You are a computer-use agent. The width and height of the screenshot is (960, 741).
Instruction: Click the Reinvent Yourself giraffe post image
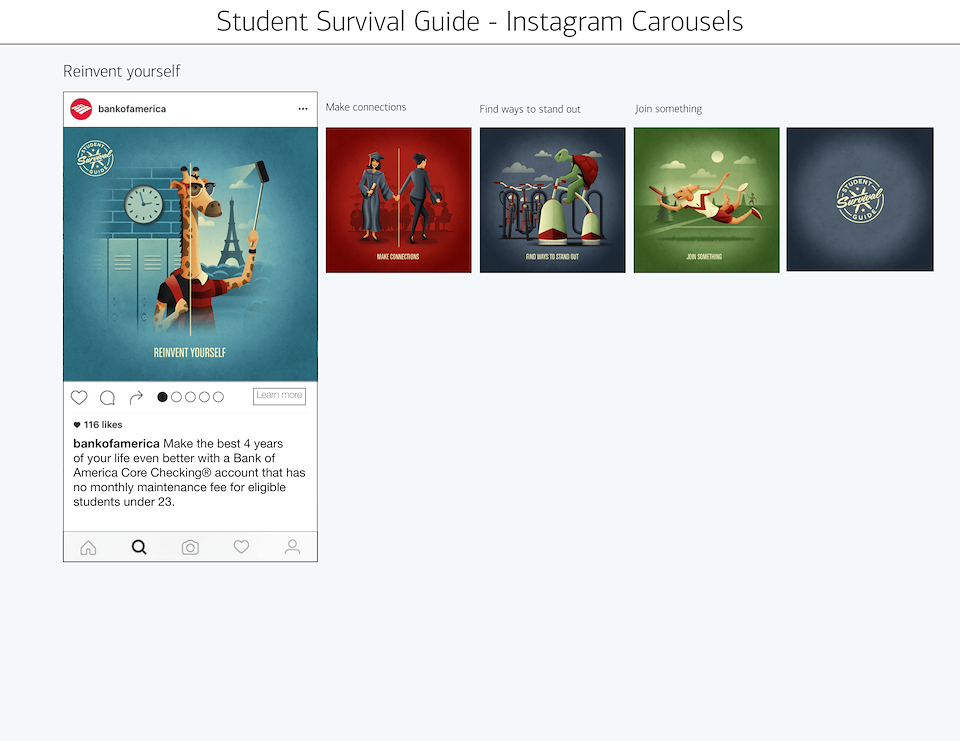[x=190, y=254]
